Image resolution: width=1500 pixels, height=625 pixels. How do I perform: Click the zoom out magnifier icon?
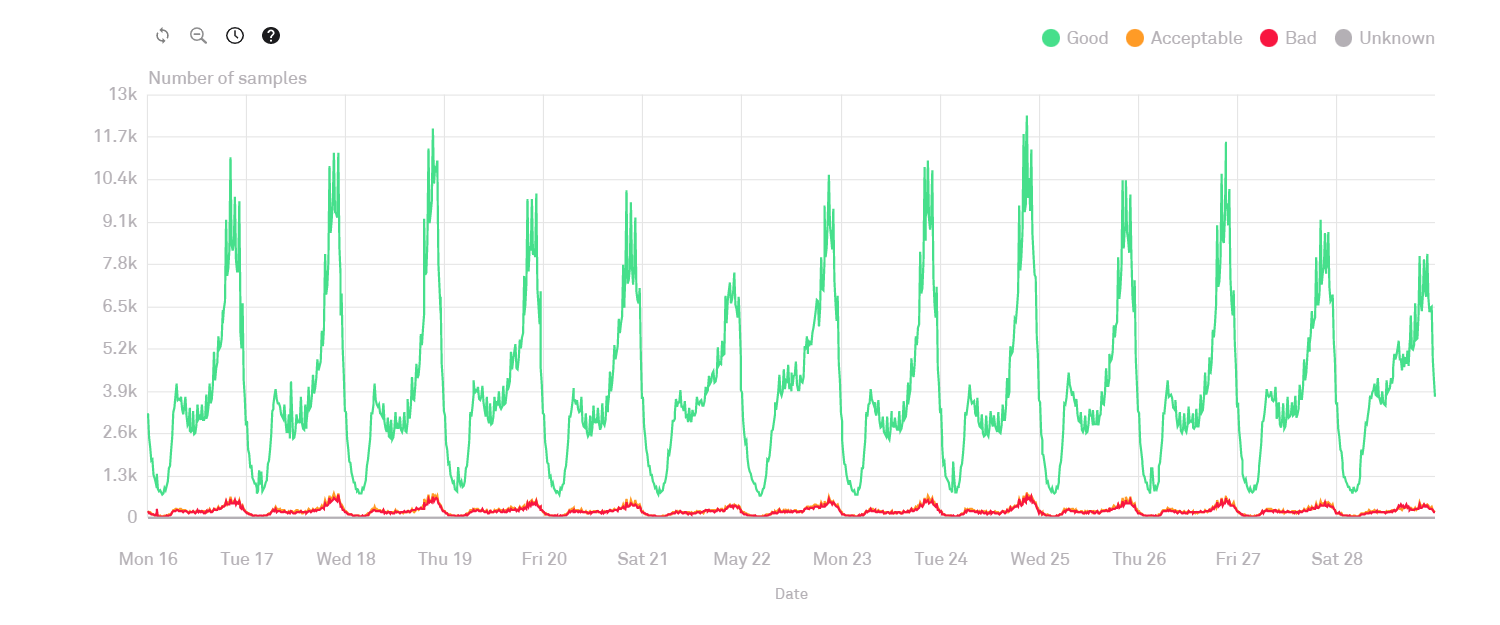198,36
